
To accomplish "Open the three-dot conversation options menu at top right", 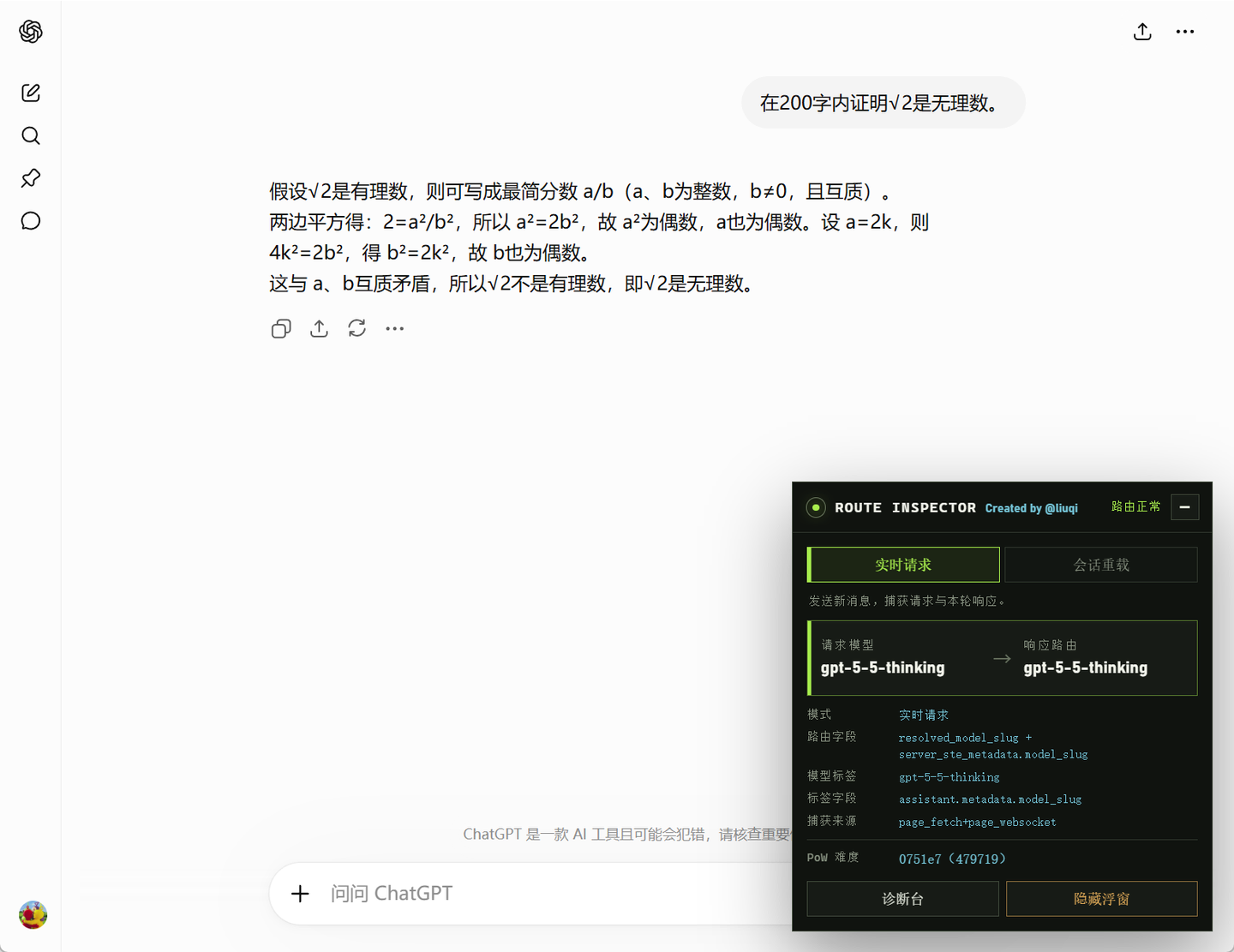I will click(x=1185, y=32).
